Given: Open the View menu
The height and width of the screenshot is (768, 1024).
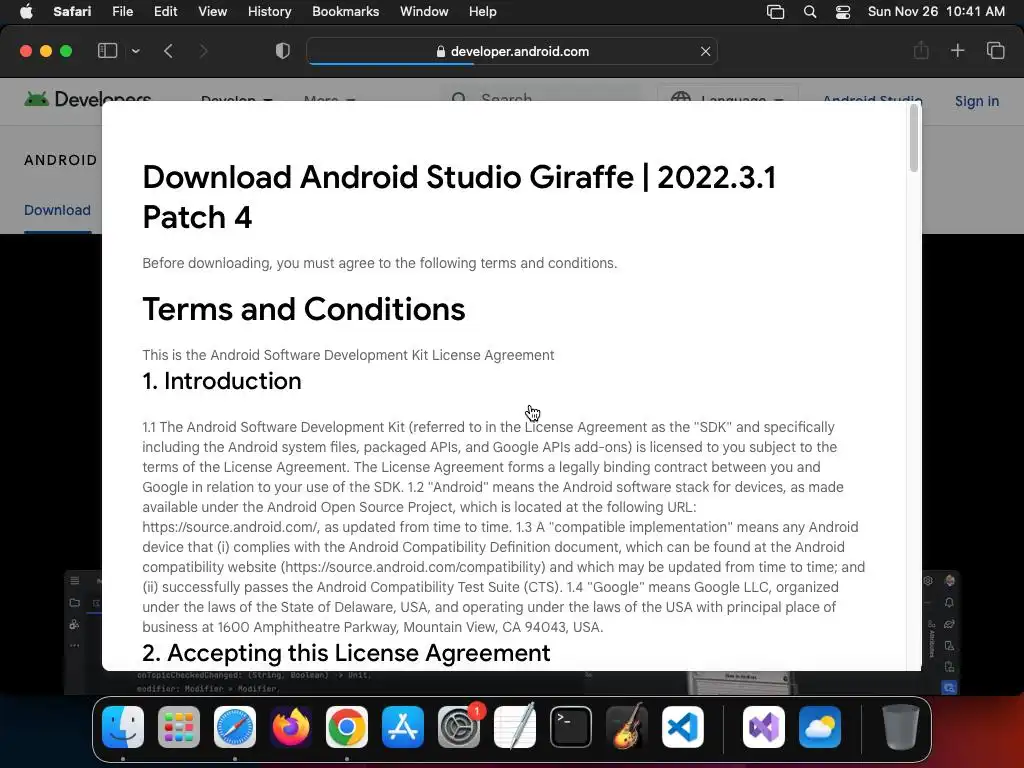Looking at the screenshot, I should click(x=212, y=12).
